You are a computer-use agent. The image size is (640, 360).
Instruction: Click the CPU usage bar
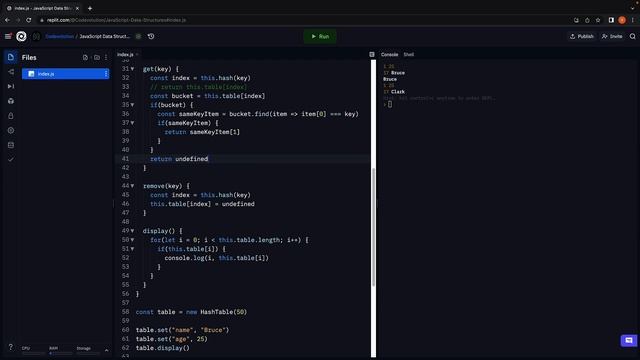[33, 353]
